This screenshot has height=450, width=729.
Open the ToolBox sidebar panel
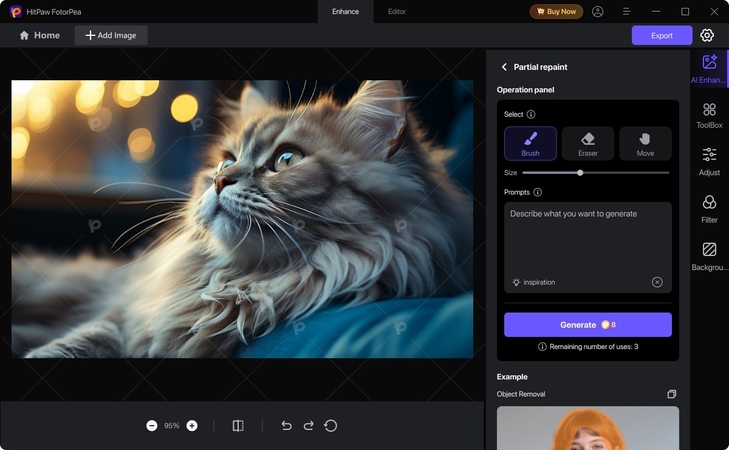(709, 116)
